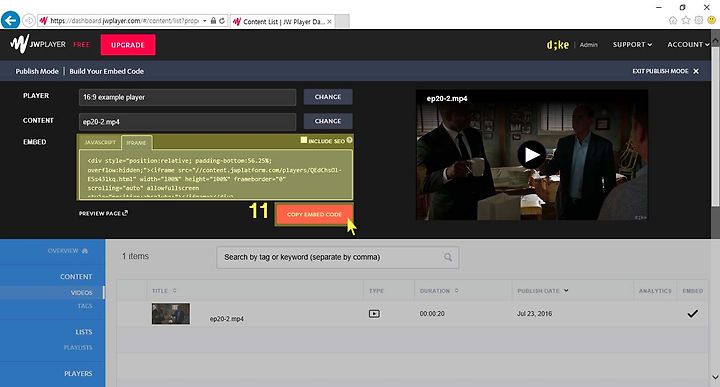The height and width of the screenshot is (387, 720).
Task: Sort by PUBLISH DATE column header
Action: [543, 291]
